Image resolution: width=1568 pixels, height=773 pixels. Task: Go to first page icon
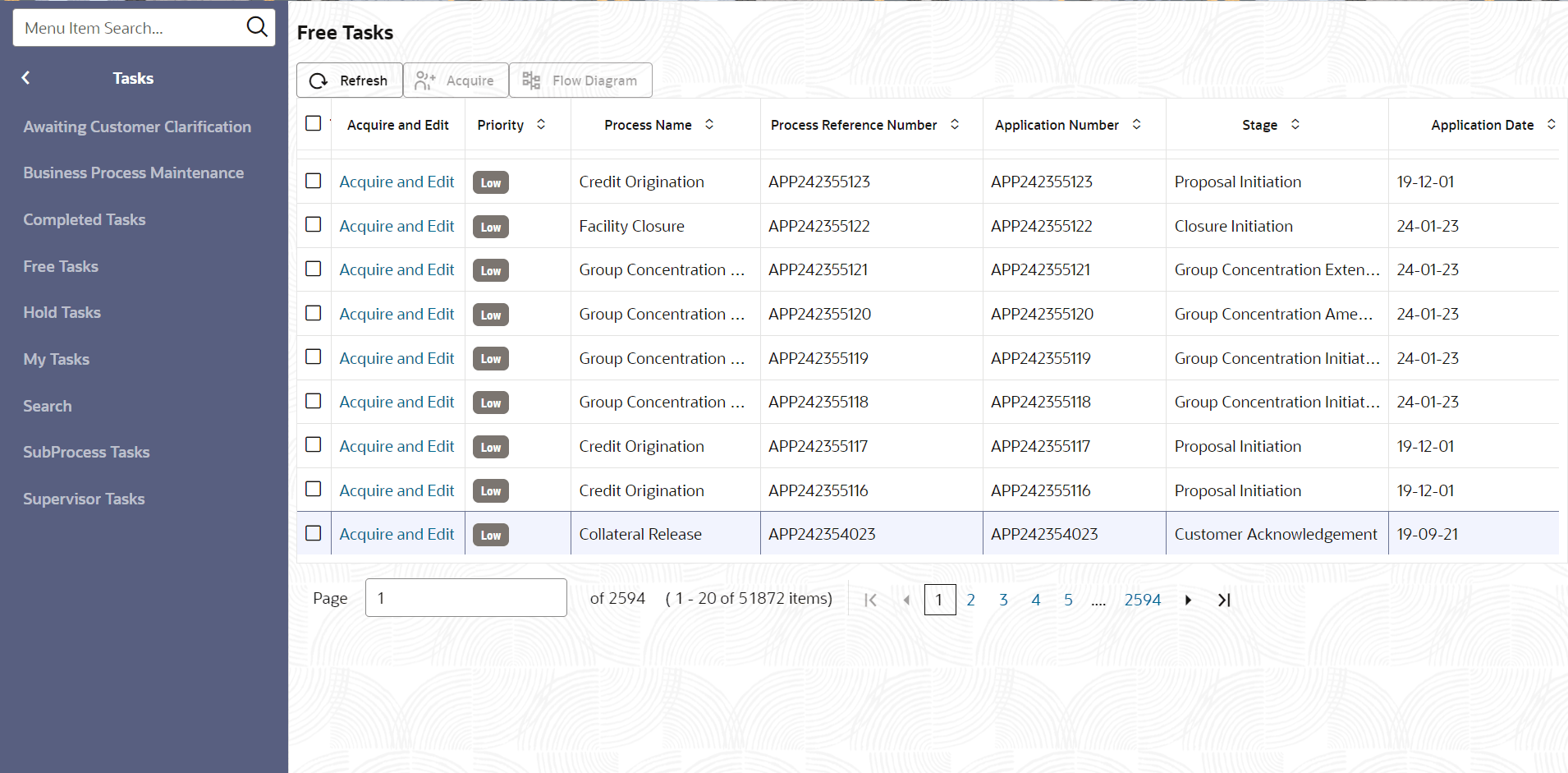(x=870, y=600)
